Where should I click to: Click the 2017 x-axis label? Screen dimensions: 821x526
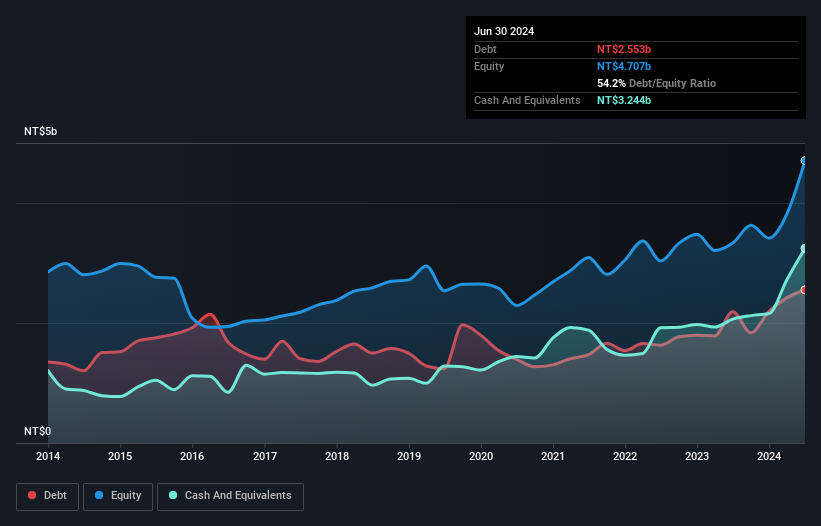click(265, 456)
